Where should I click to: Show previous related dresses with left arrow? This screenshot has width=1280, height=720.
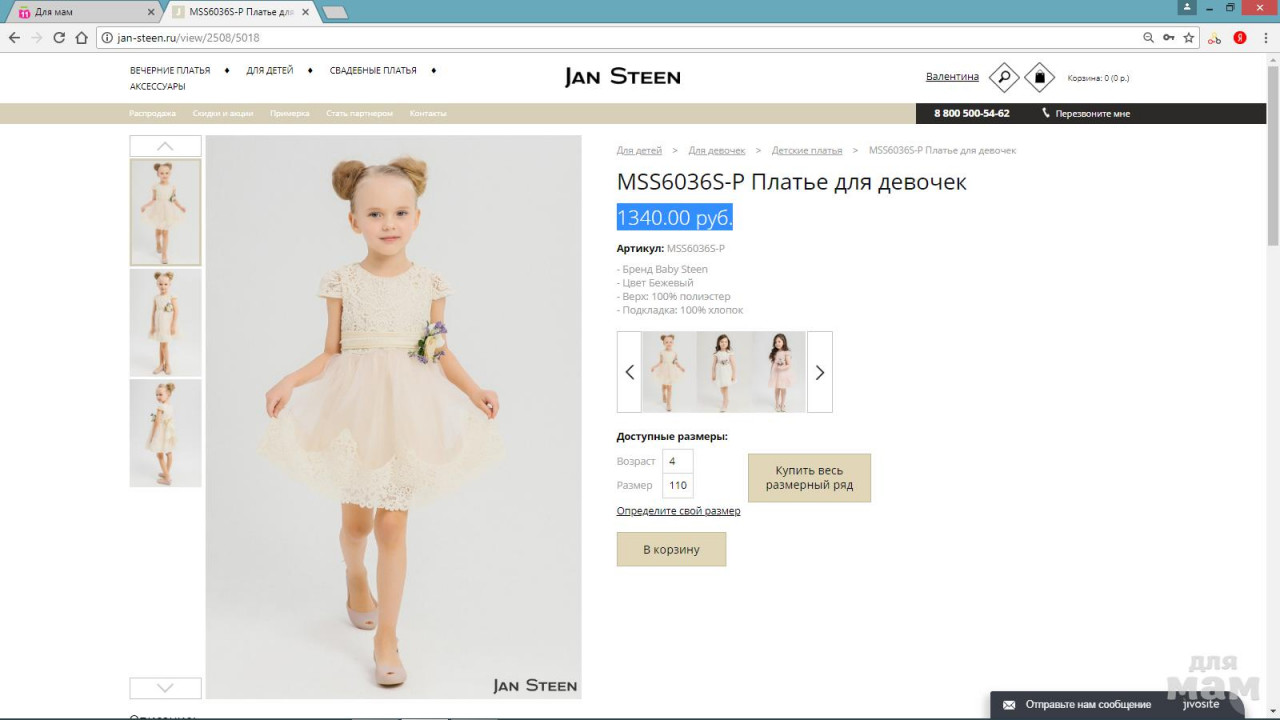click(x=629, y=372)
